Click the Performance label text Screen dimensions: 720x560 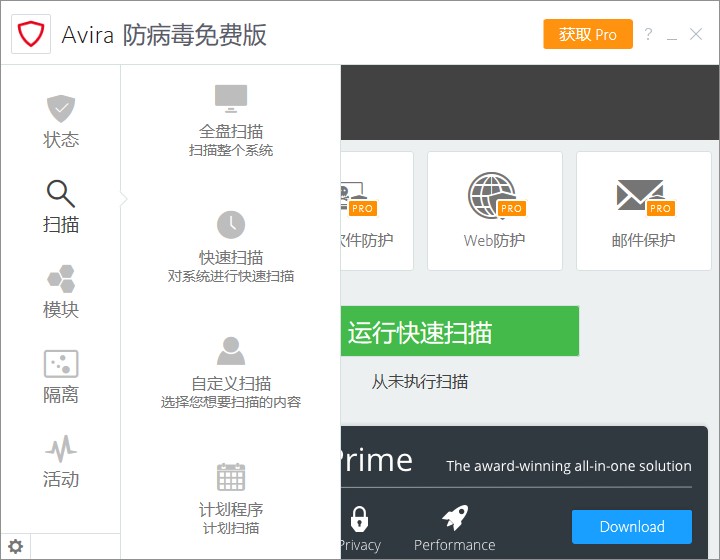pyautogui.click(x=455, y=545)
